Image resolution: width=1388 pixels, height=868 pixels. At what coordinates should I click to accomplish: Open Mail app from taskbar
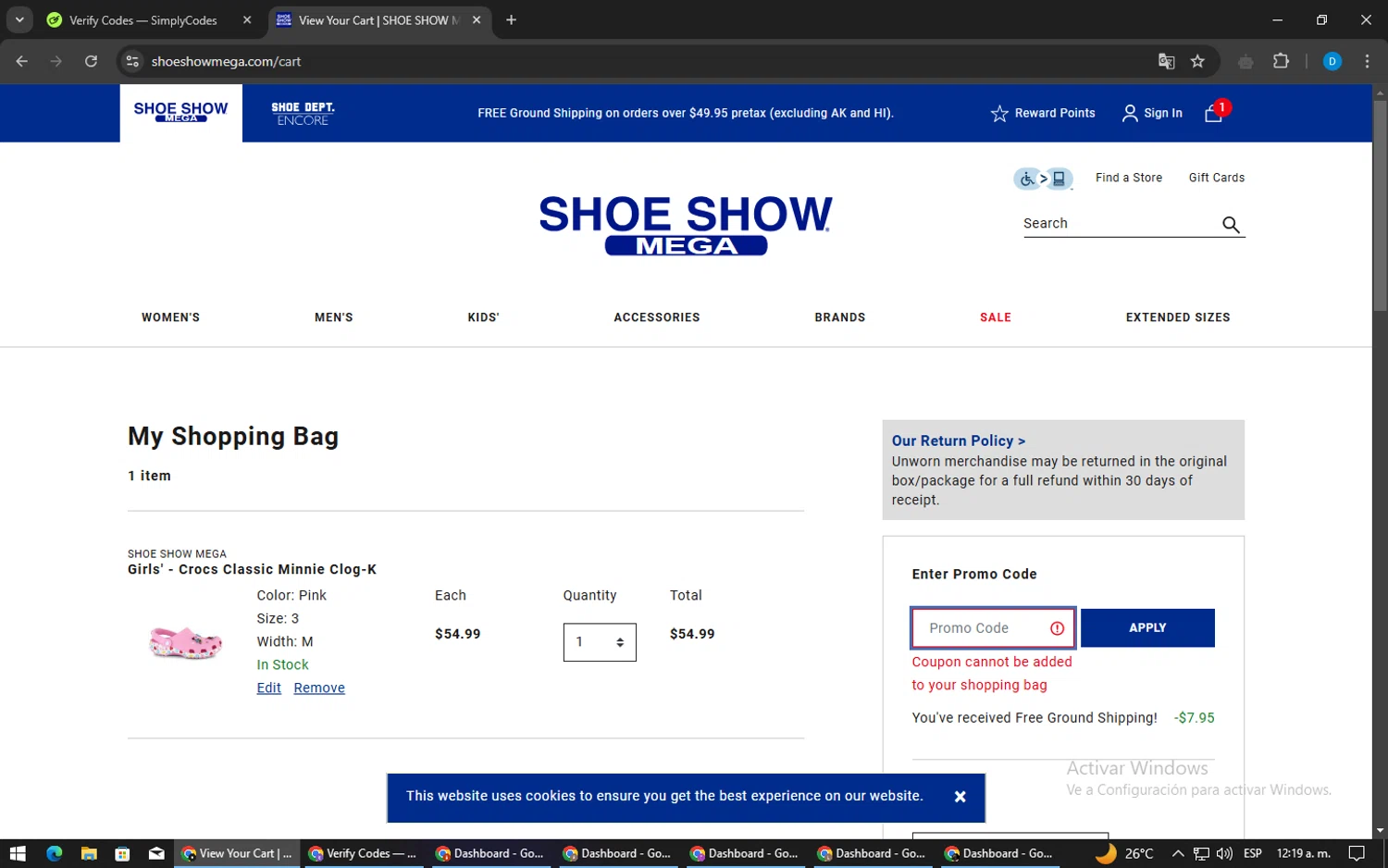click(156, 853)
